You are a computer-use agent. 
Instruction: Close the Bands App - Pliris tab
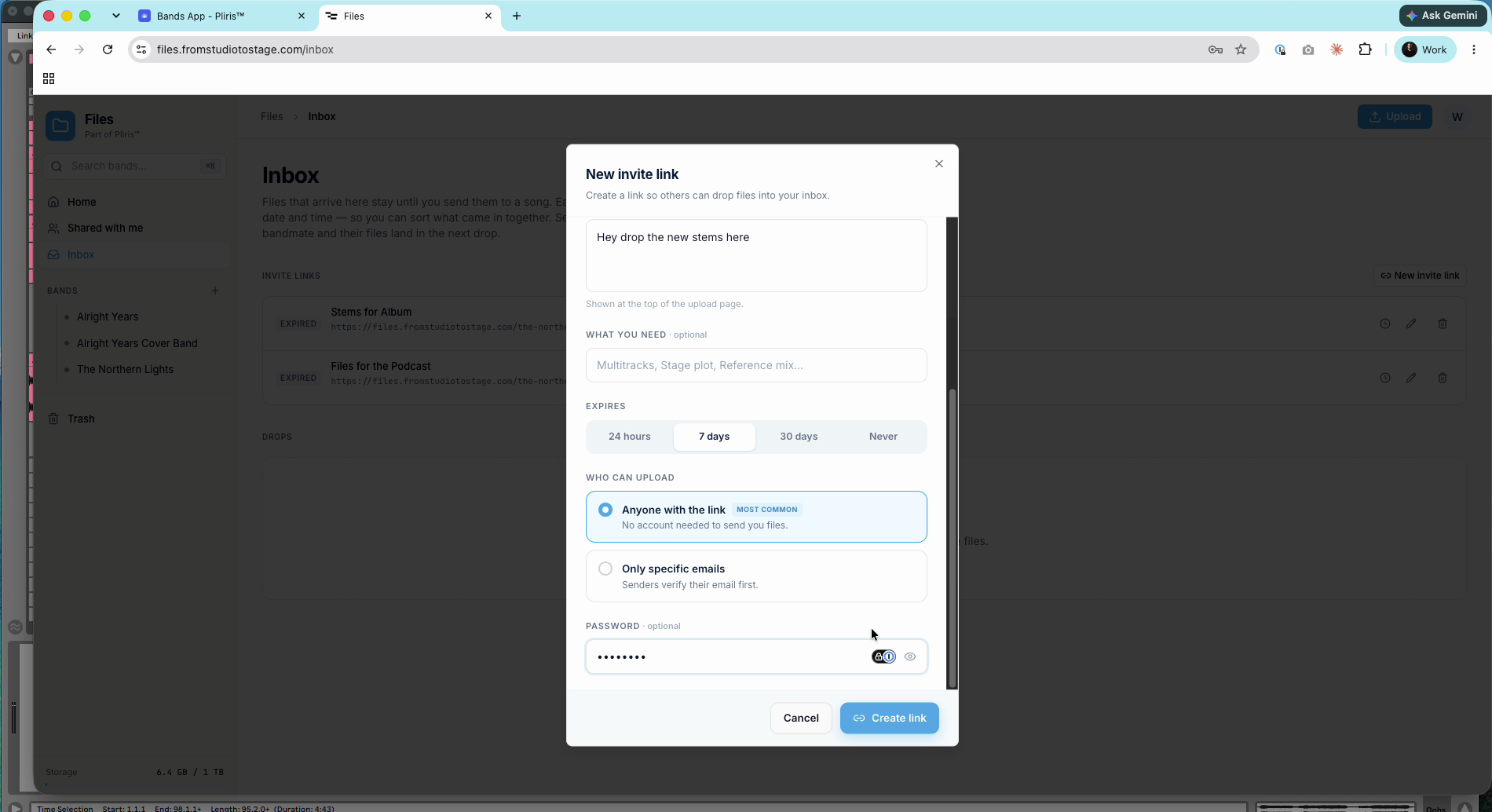click(301, 16)
